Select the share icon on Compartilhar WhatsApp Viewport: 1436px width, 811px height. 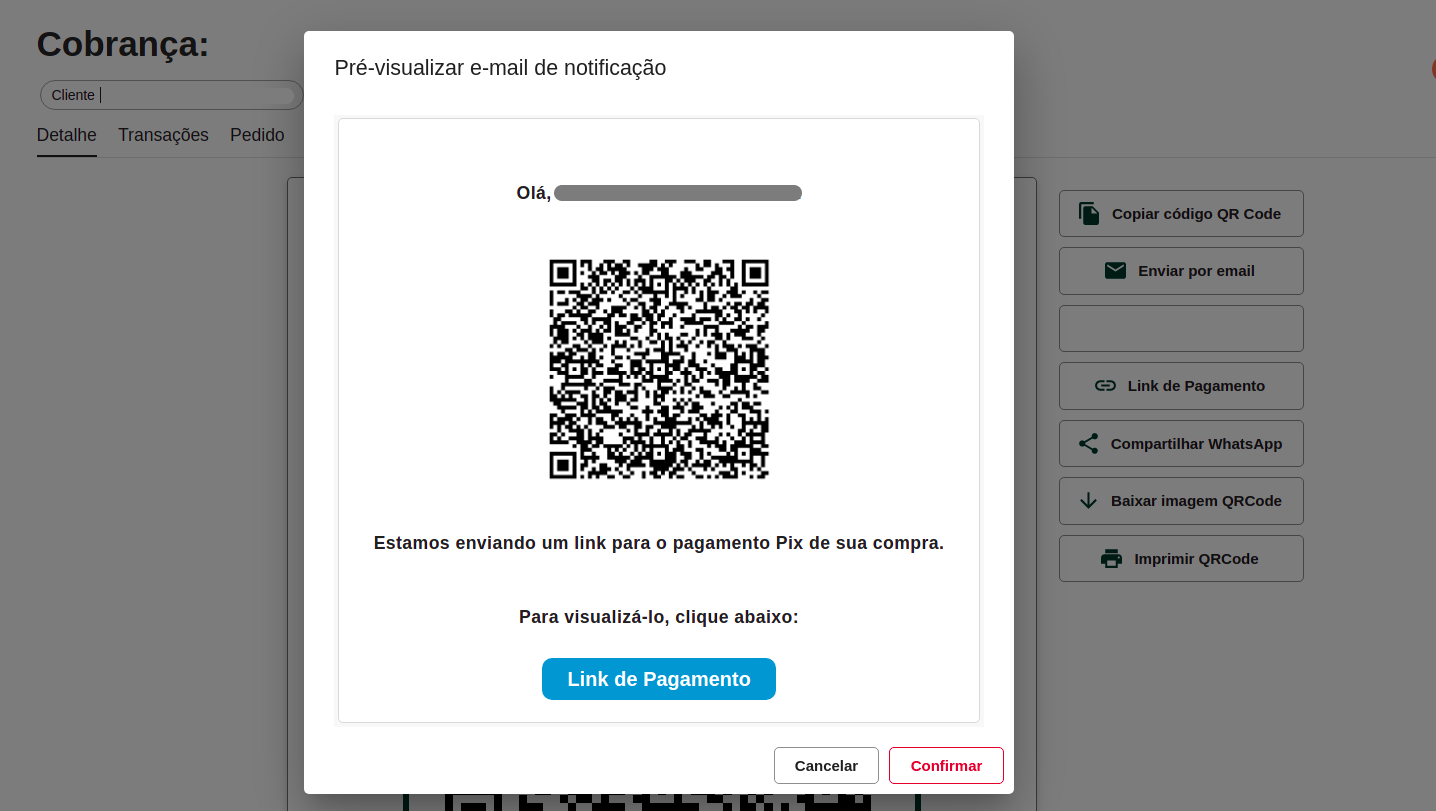tap(1088, 443)
